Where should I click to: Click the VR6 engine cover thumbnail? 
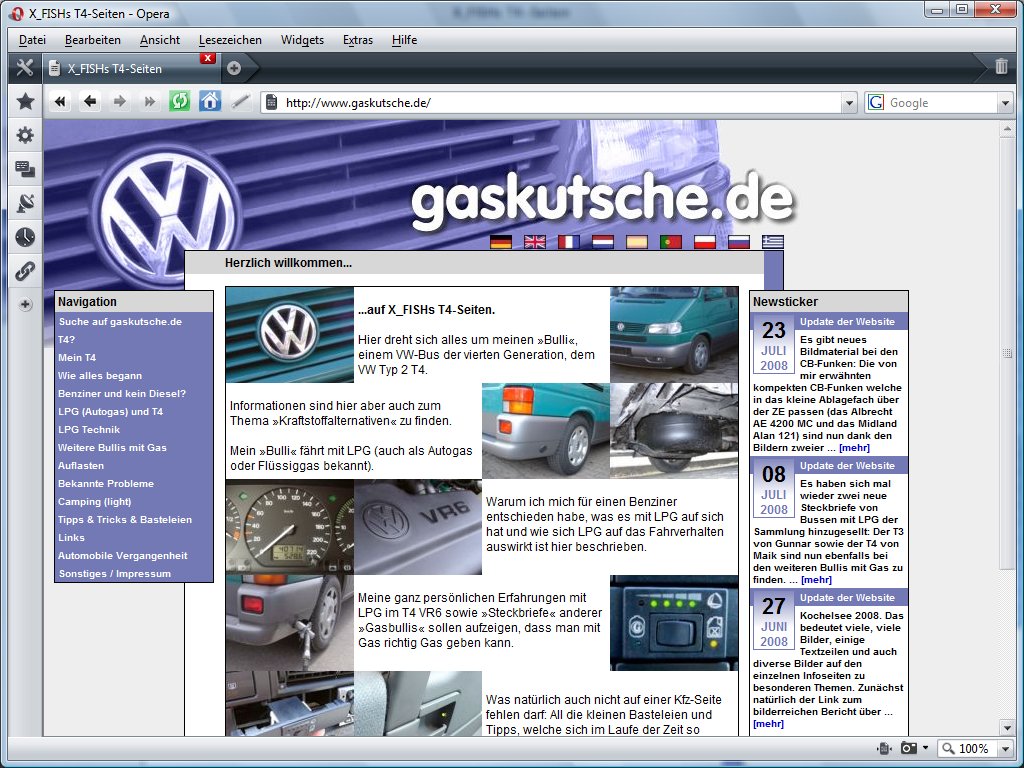418,527
